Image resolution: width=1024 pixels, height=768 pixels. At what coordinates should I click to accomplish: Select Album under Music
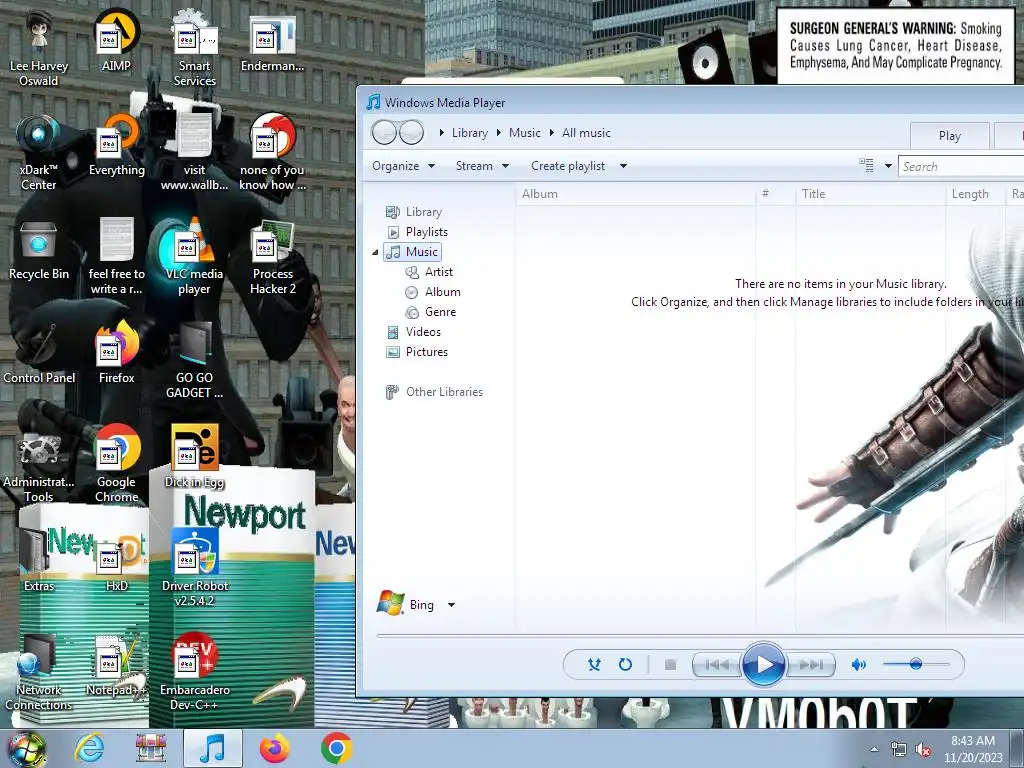pos(433,292)
